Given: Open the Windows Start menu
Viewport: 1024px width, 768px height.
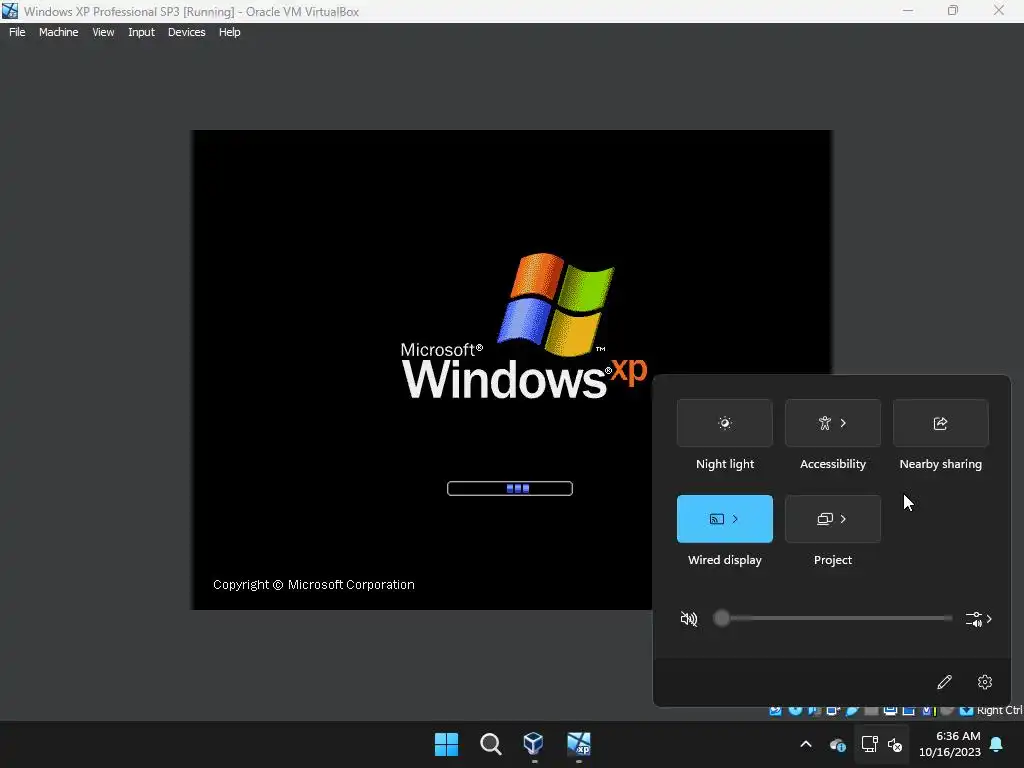Looking at the screenshot, I should pos(447,744).
